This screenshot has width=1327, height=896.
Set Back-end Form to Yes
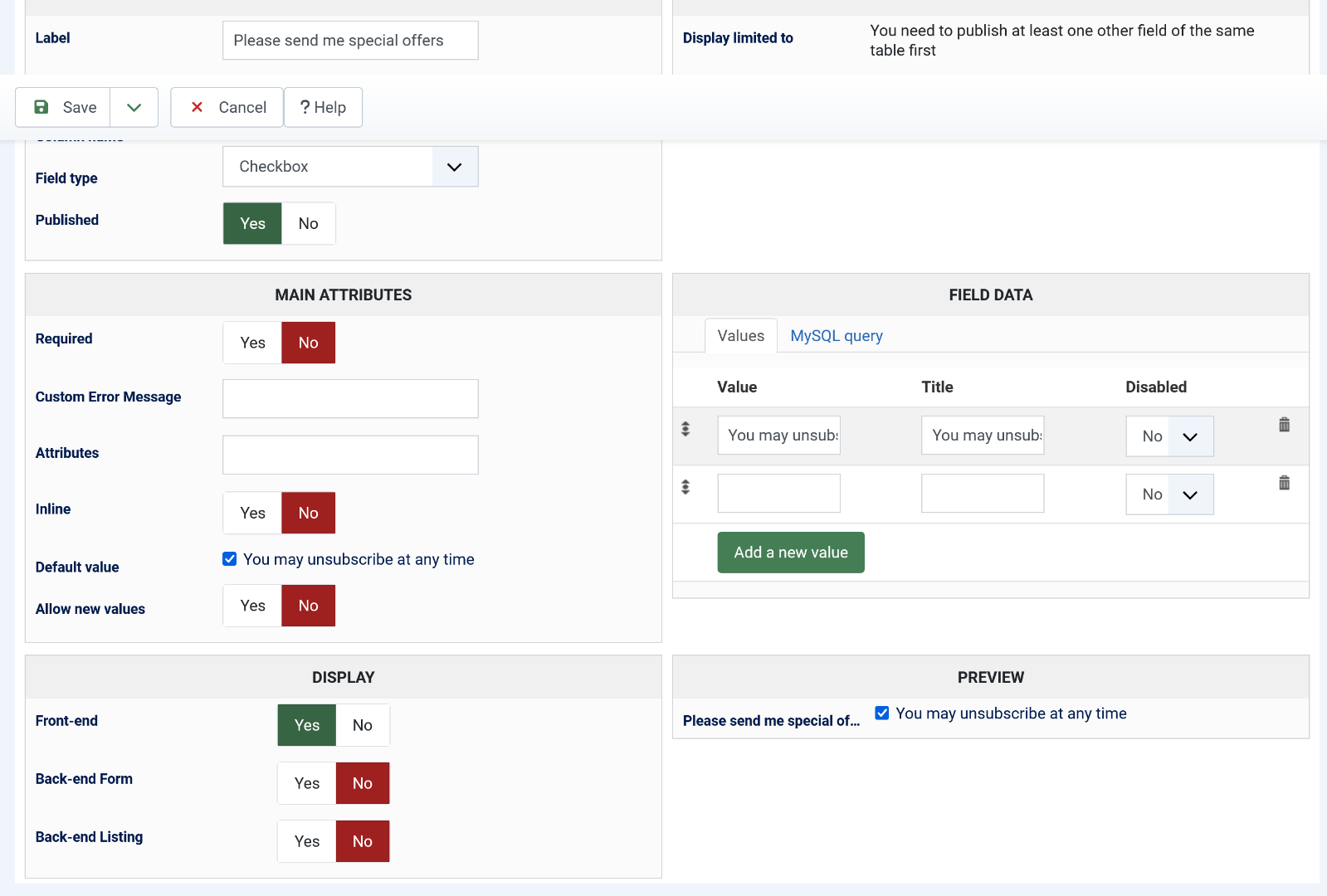(x=306, y=783)
